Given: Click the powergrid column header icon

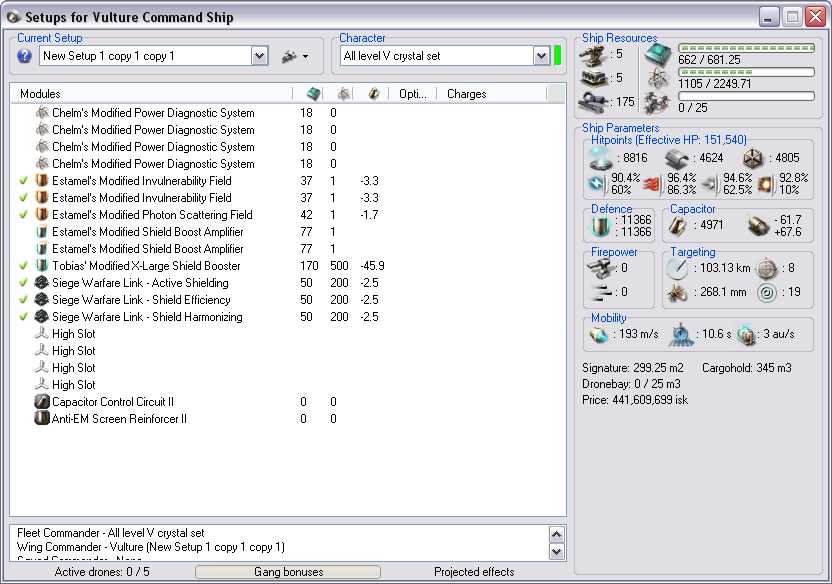Looking at the screenshot, I should [344, 94].
